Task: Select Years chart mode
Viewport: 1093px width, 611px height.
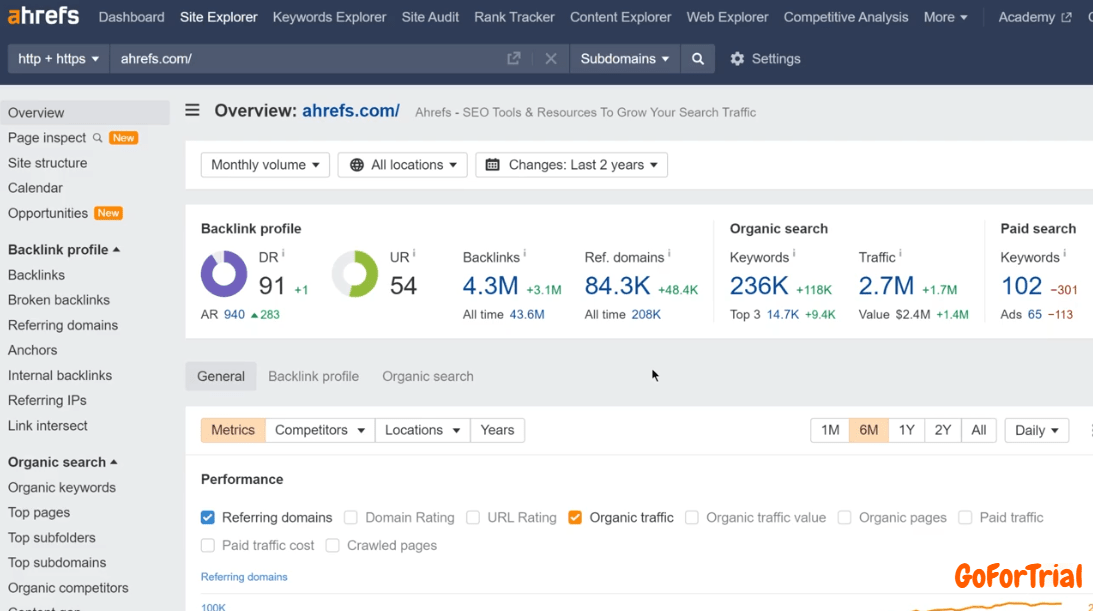Action: point(497,430)
